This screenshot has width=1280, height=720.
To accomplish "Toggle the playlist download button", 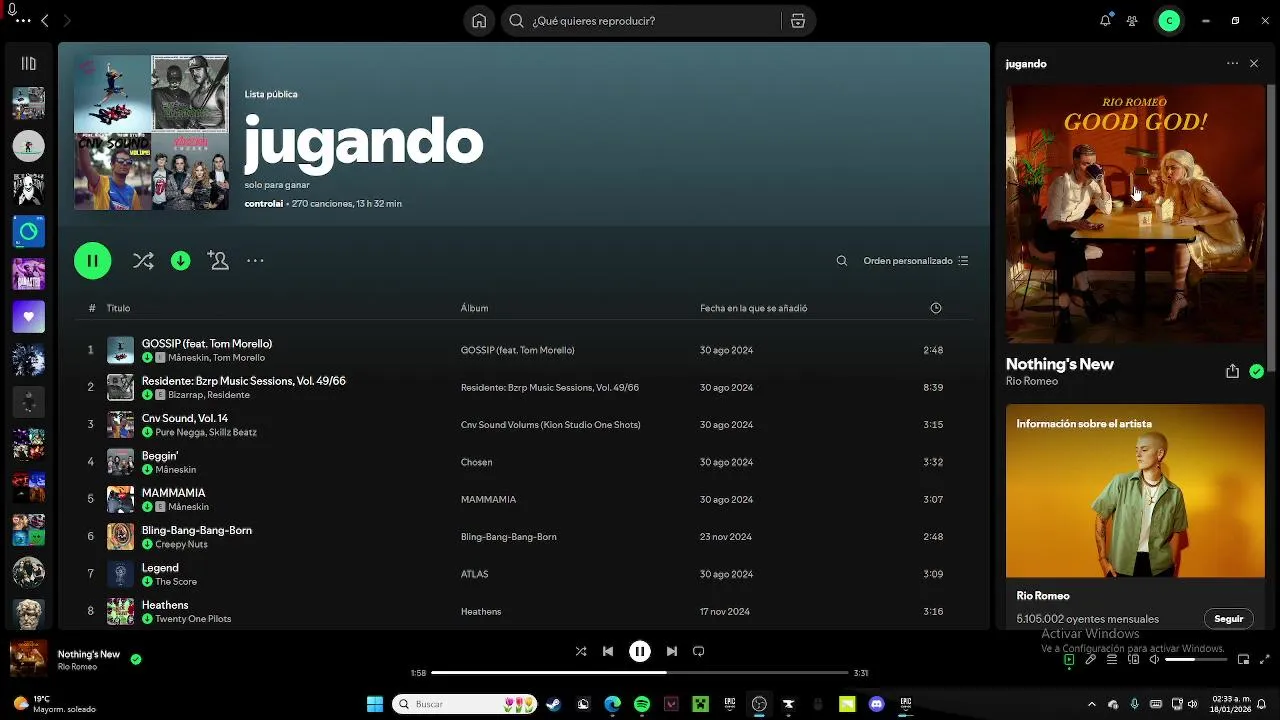I will tap(180, 261).
